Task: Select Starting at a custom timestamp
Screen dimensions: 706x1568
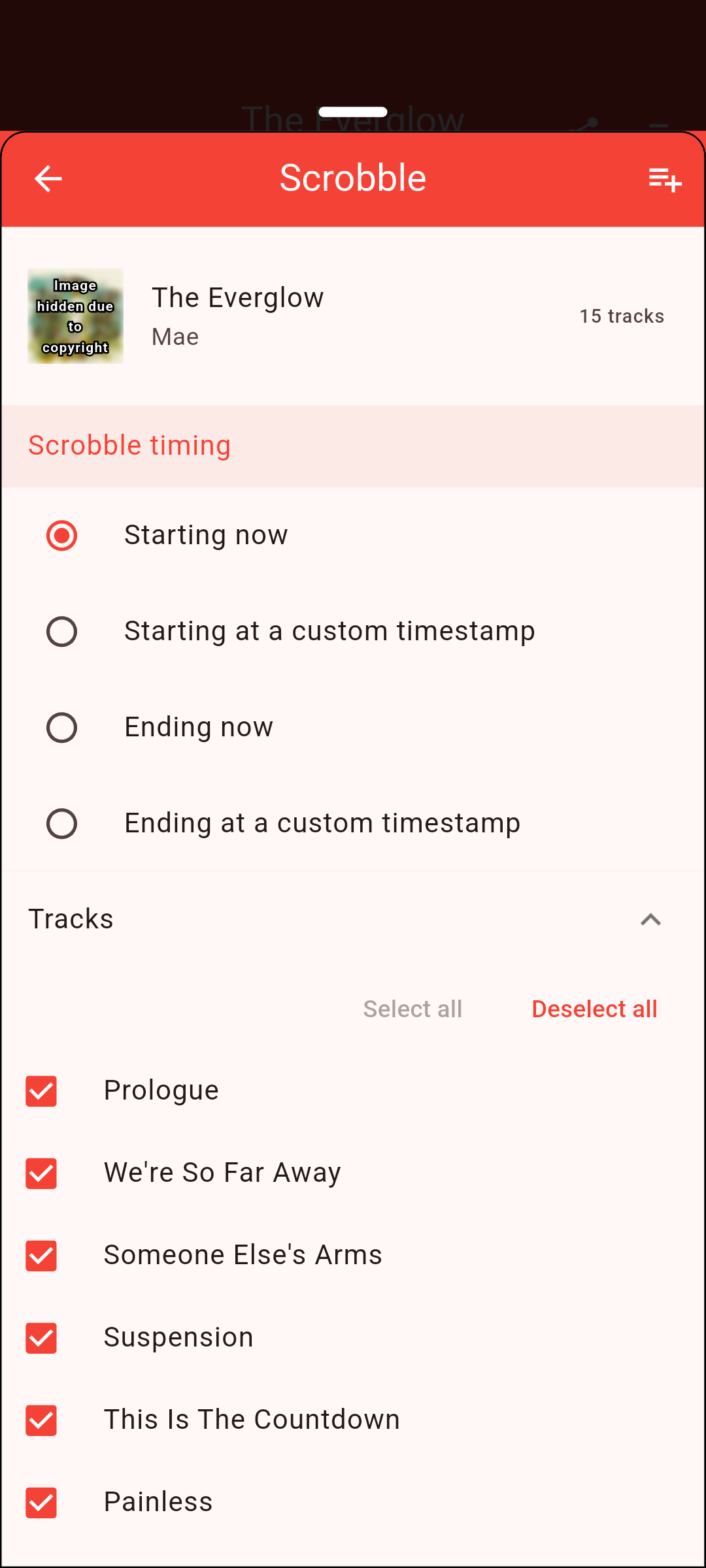Action: (62, 632)
